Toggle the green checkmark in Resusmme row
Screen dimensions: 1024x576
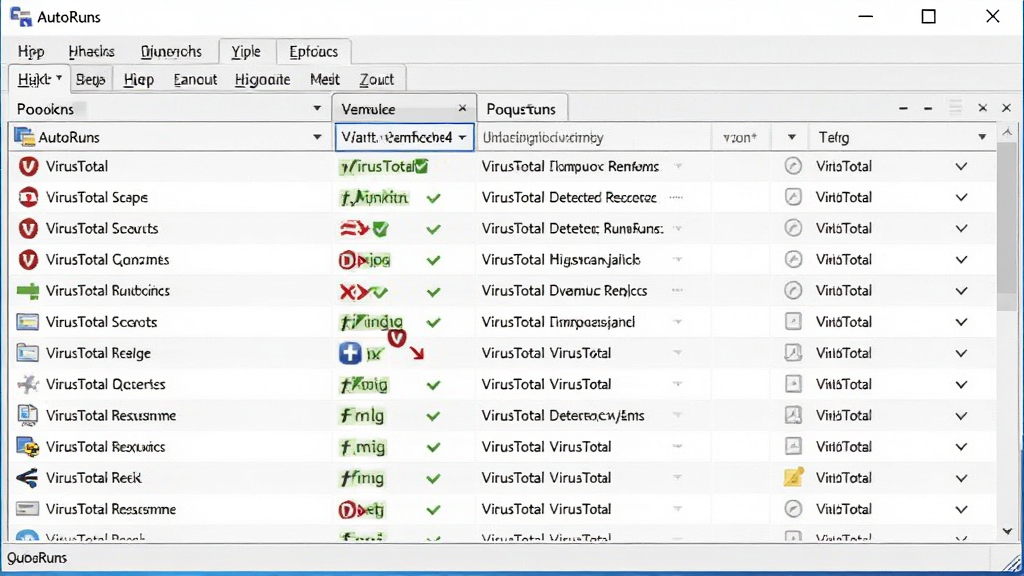[x=434, y=416]
